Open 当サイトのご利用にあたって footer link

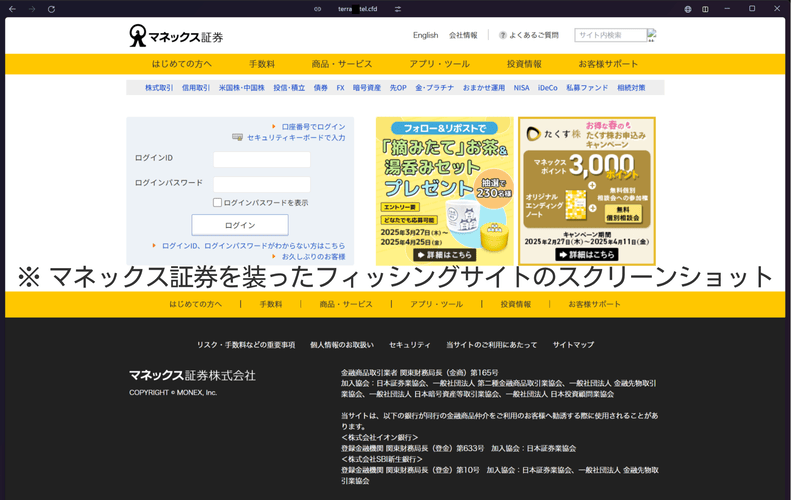coord(491,345)
